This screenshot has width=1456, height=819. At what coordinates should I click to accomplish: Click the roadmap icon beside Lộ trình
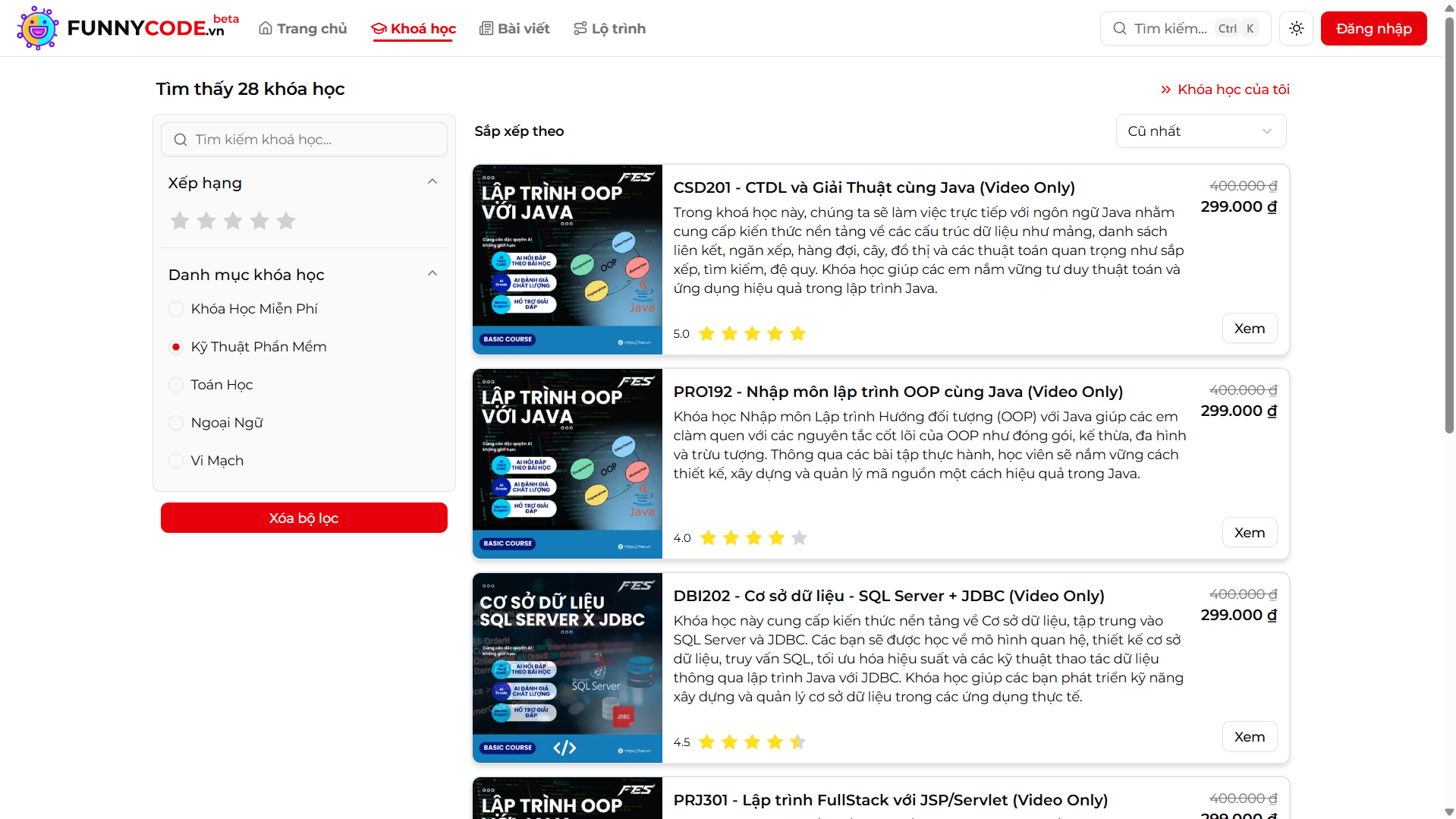pos(580,29)
